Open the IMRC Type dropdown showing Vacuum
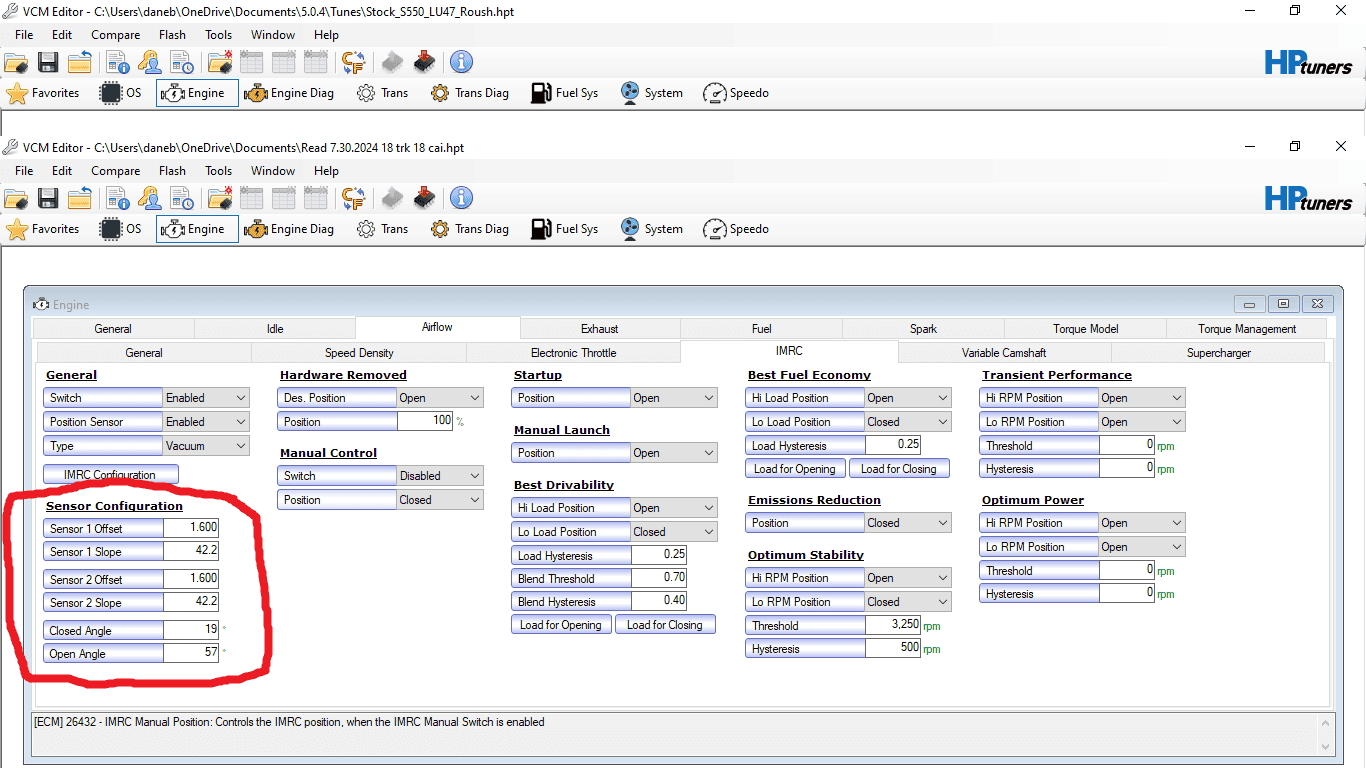The height and width of the screenshot is (768, 1366). 206,446
